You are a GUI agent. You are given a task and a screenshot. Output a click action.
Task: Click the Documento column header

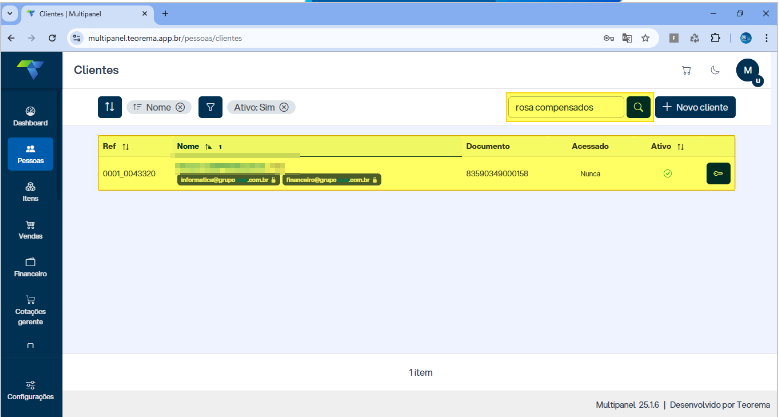[x=488, y=146]
